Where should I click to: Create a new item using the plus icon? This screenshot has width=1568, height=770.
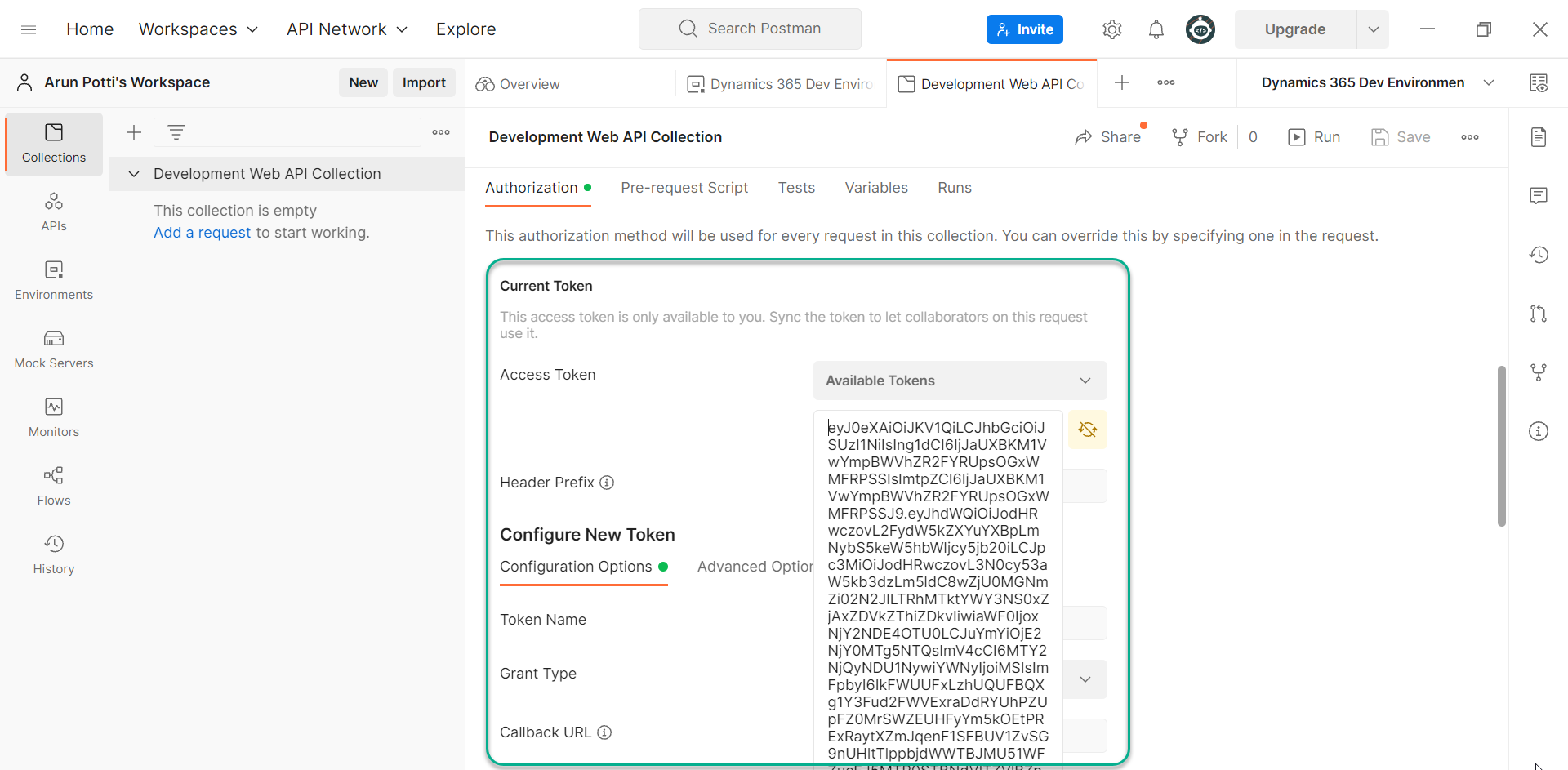point(133,131)
